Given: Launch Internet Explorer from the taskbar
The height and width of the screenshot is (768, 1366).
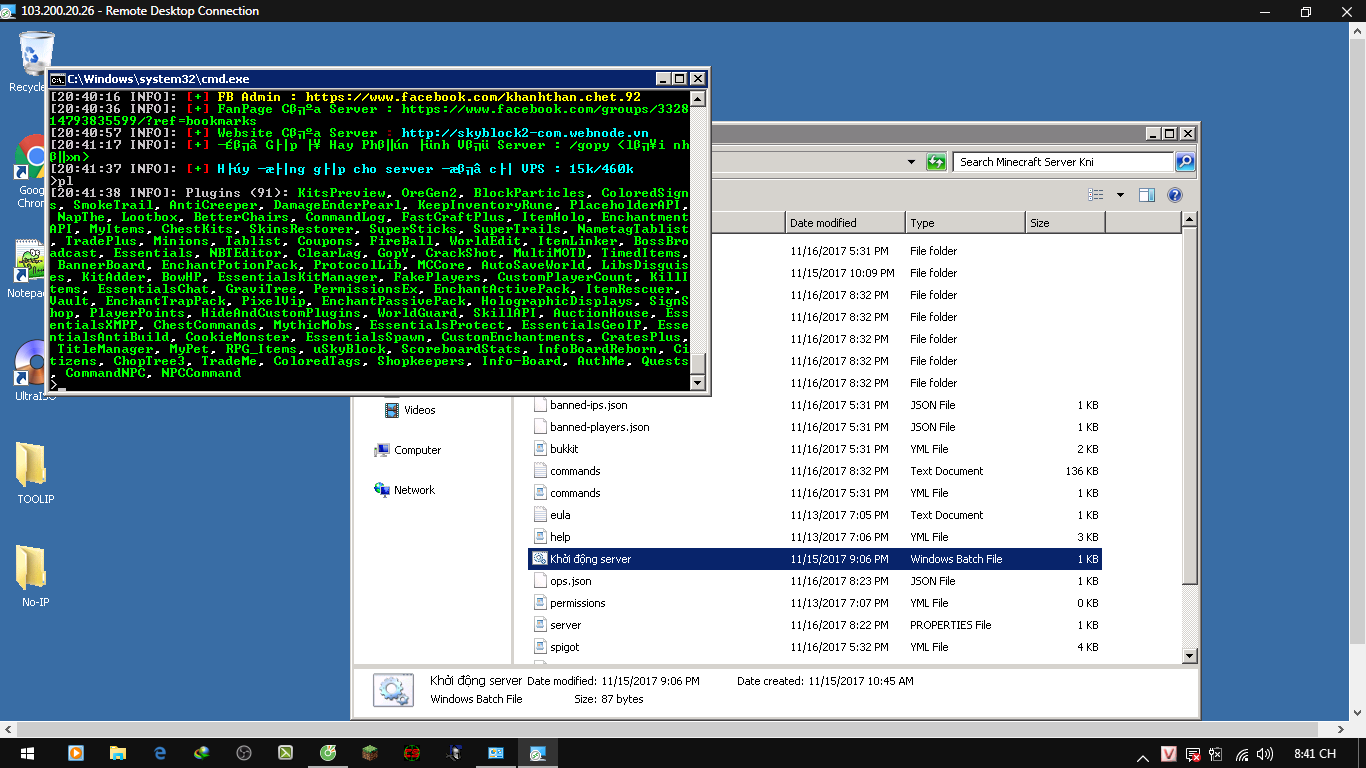Looking at the screenshot, I should pos(160,753).
